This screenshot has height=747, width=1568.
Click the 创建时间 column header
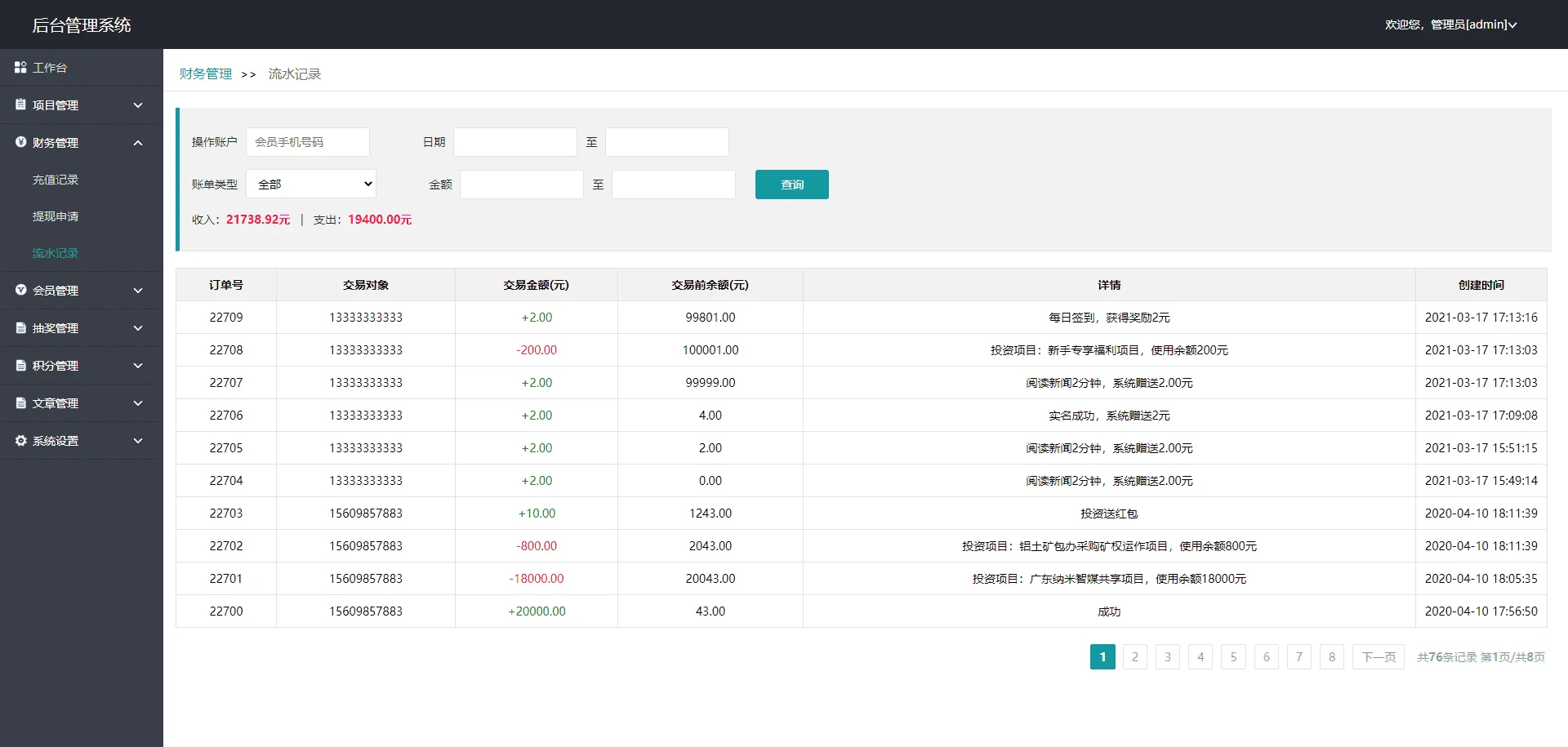1481,285
